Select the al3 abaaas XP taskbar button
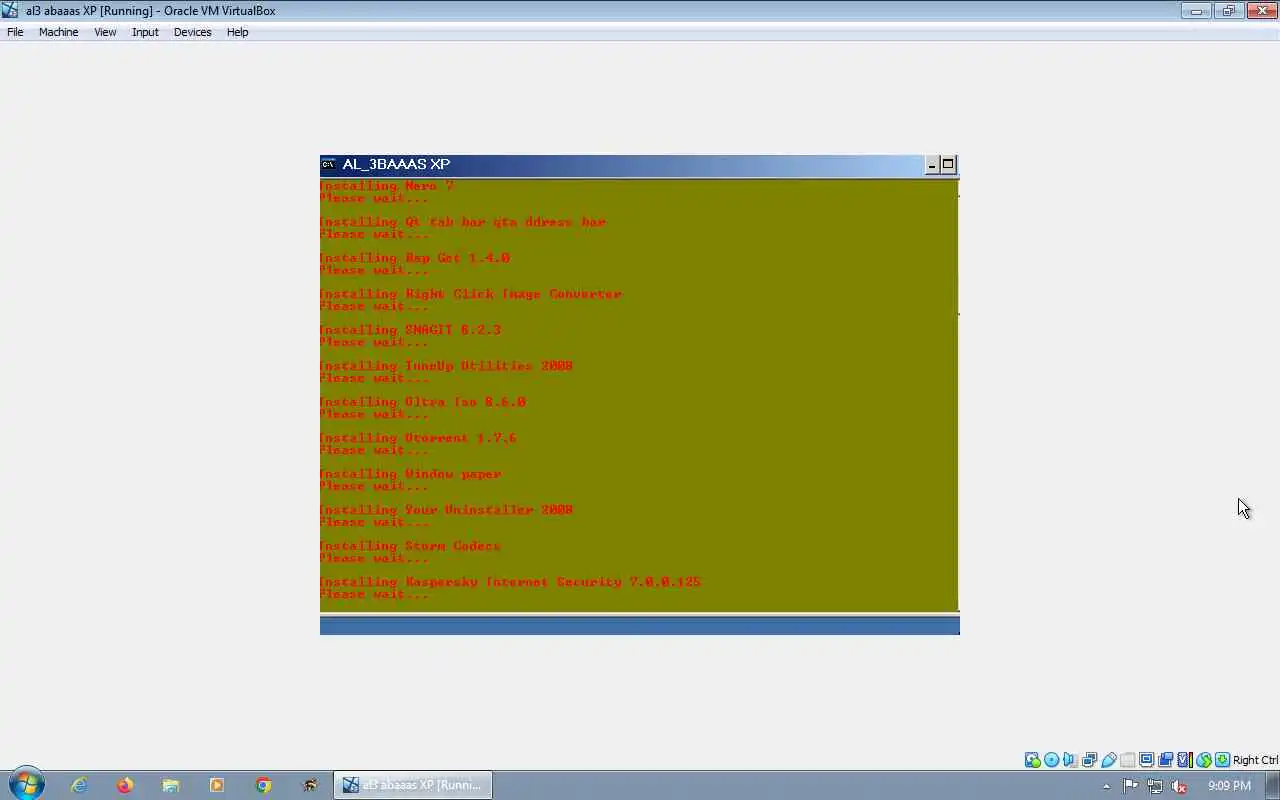1280x800 pixels. (x=412, y=785)
